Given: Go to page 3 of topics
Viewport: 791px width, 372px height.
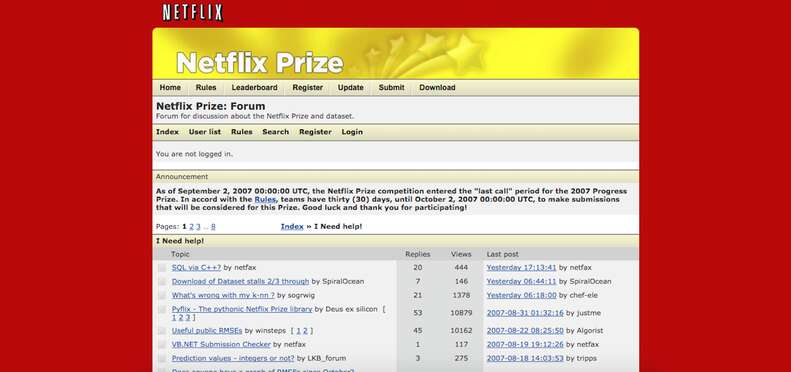Looking at the screenshot, I should click(198, 227).
